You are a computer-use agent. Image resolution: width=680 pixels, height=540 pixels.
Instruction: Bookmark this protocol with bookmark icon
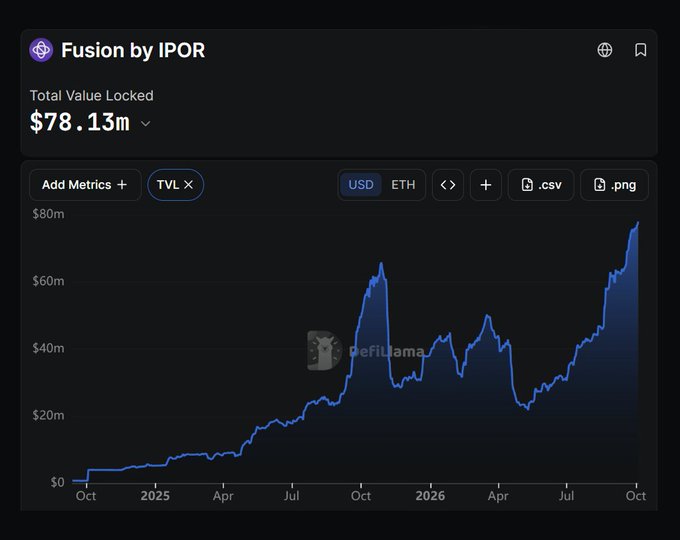coord(641,50)
